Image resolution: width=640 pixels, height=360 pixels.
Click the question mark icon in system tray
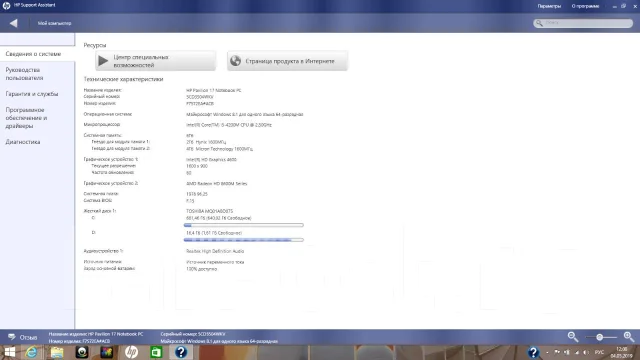[533, 352]
